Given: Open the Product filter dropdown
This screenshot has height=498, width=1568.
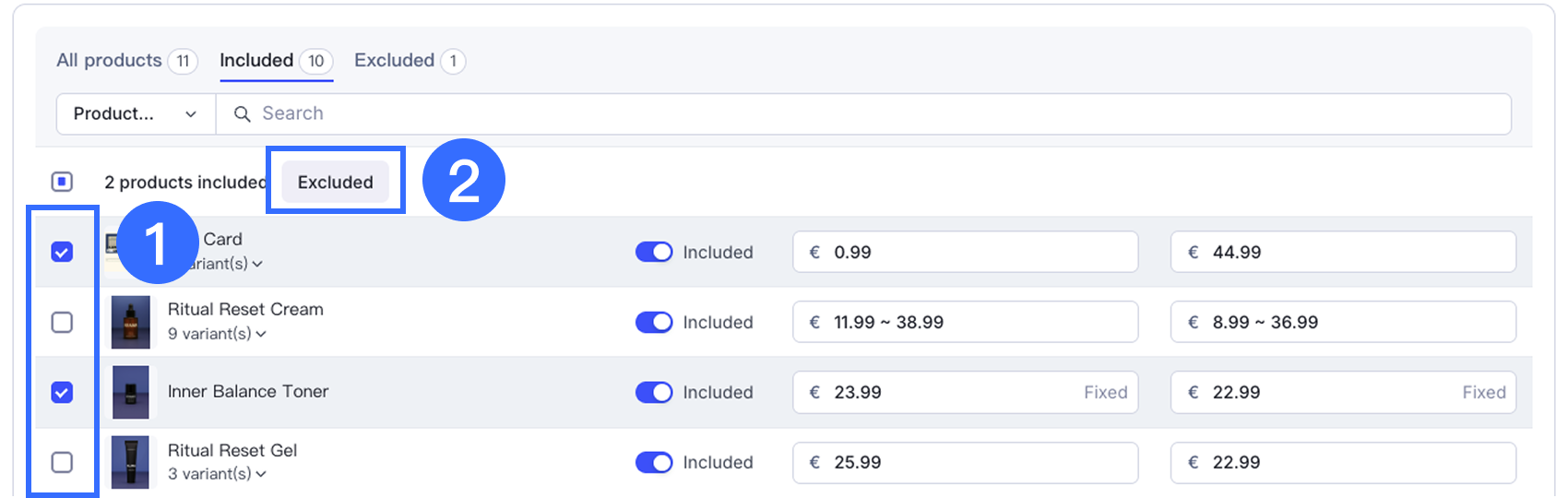Looking at the screenshot, I should (x=136, y=113).
